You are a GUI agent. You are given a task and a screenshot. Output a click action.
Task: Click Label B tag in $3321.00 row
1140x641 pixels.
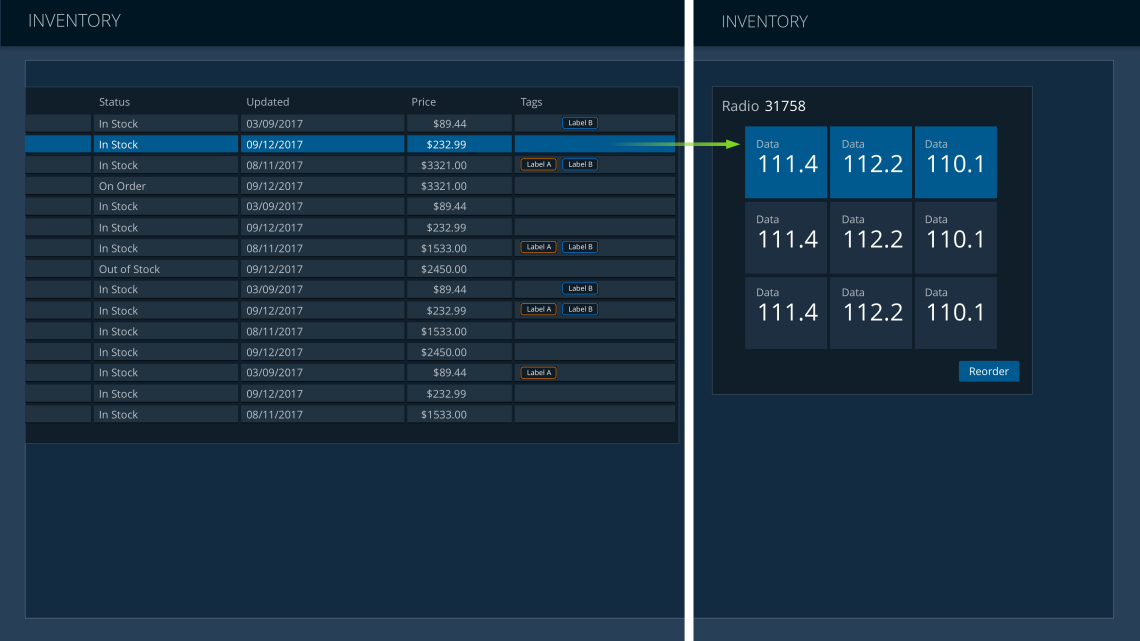click(x=579, y=164)
